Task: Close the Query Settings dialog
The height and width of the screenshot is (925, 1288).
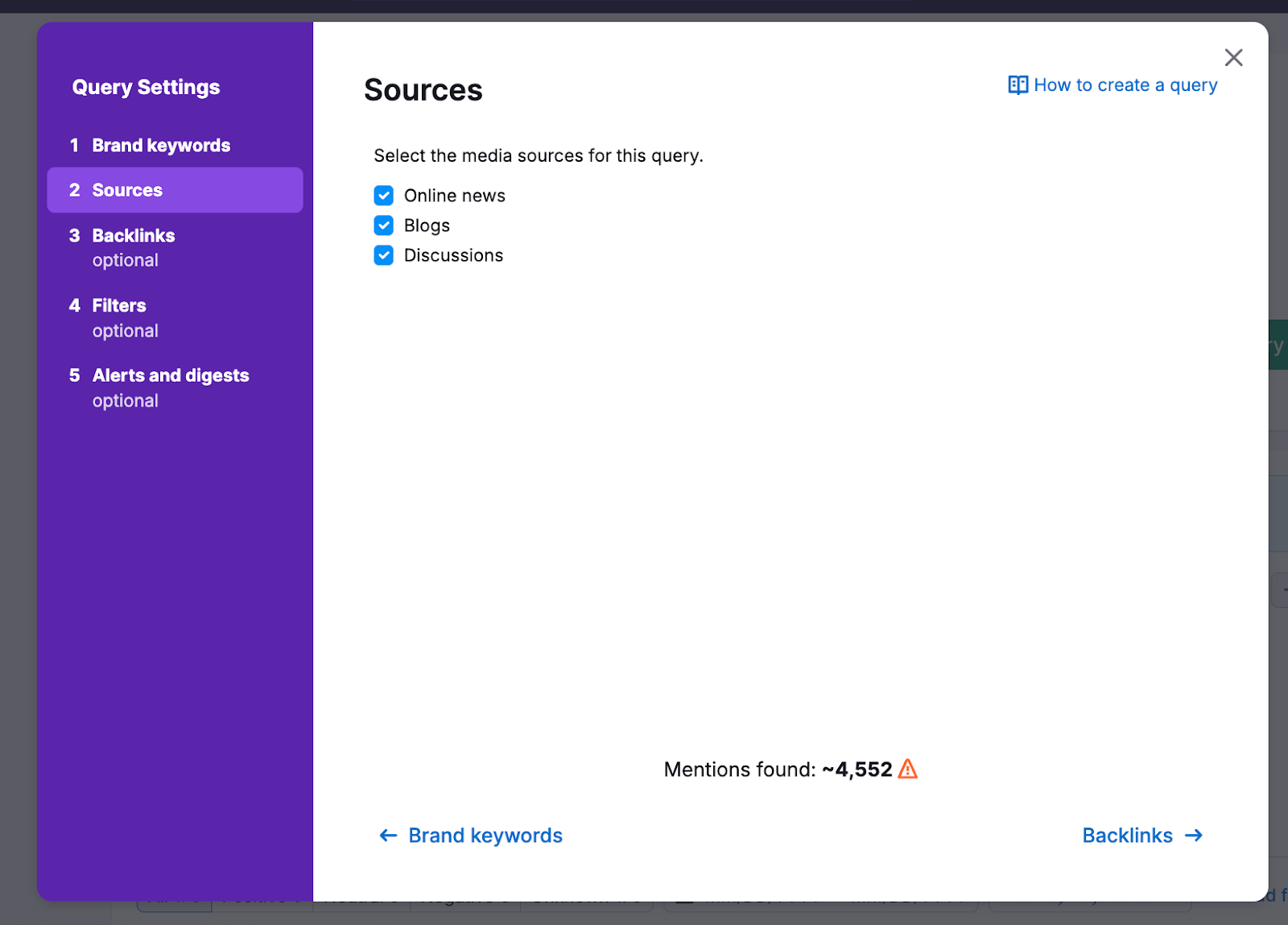Action: click(1233, 57)
